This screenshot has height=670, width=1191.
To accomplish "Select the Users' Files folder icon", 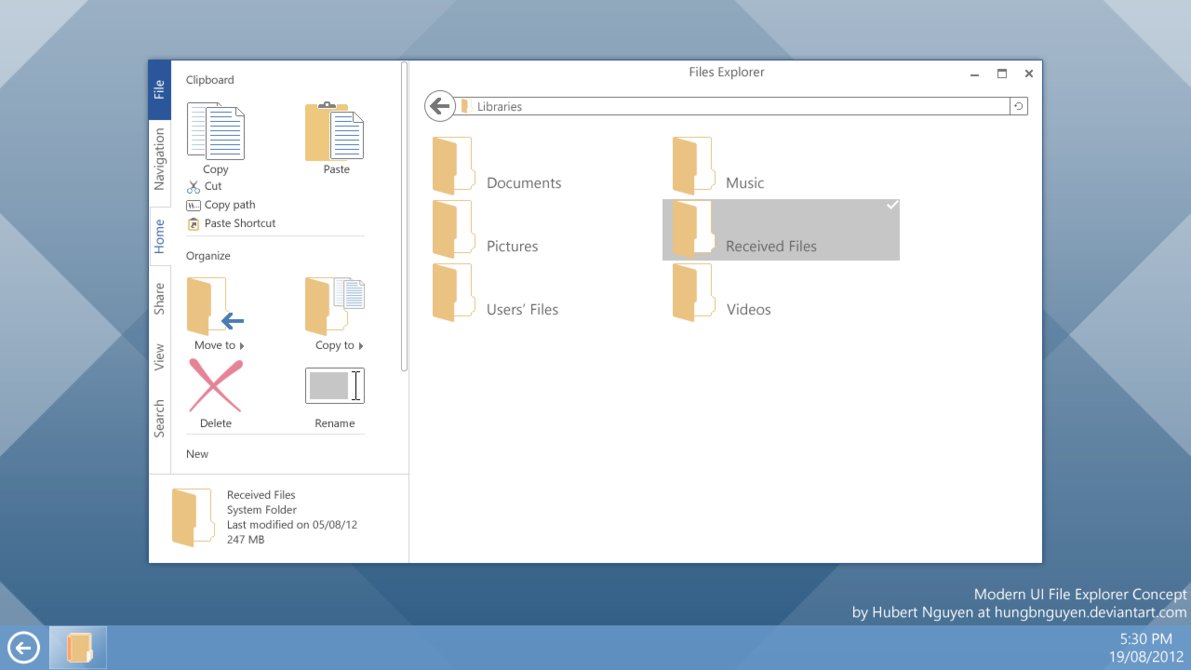I will (x=453, y=292).
